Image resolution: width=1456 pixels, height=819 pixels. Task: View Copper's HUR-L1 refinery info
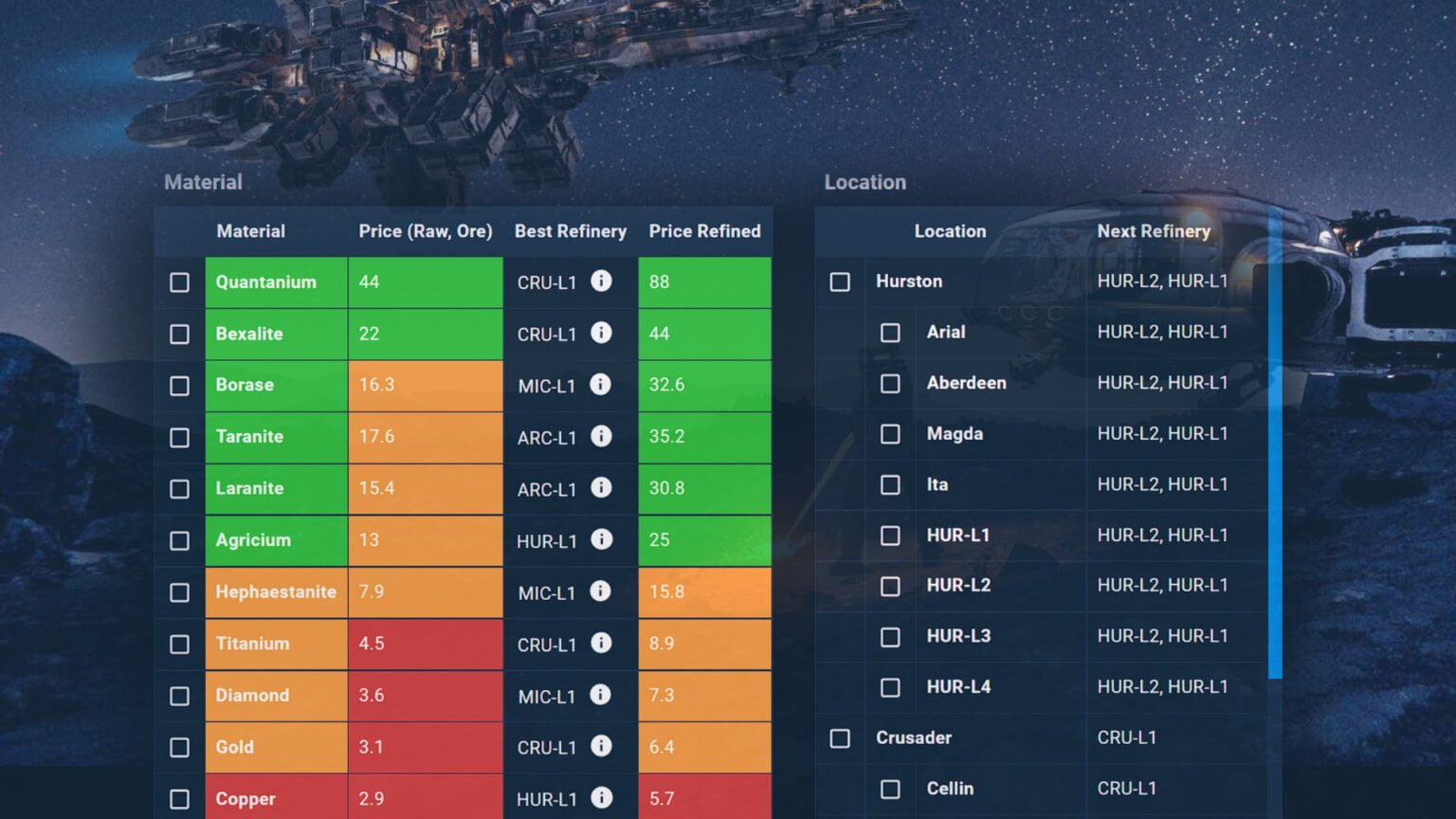point(602,799)
